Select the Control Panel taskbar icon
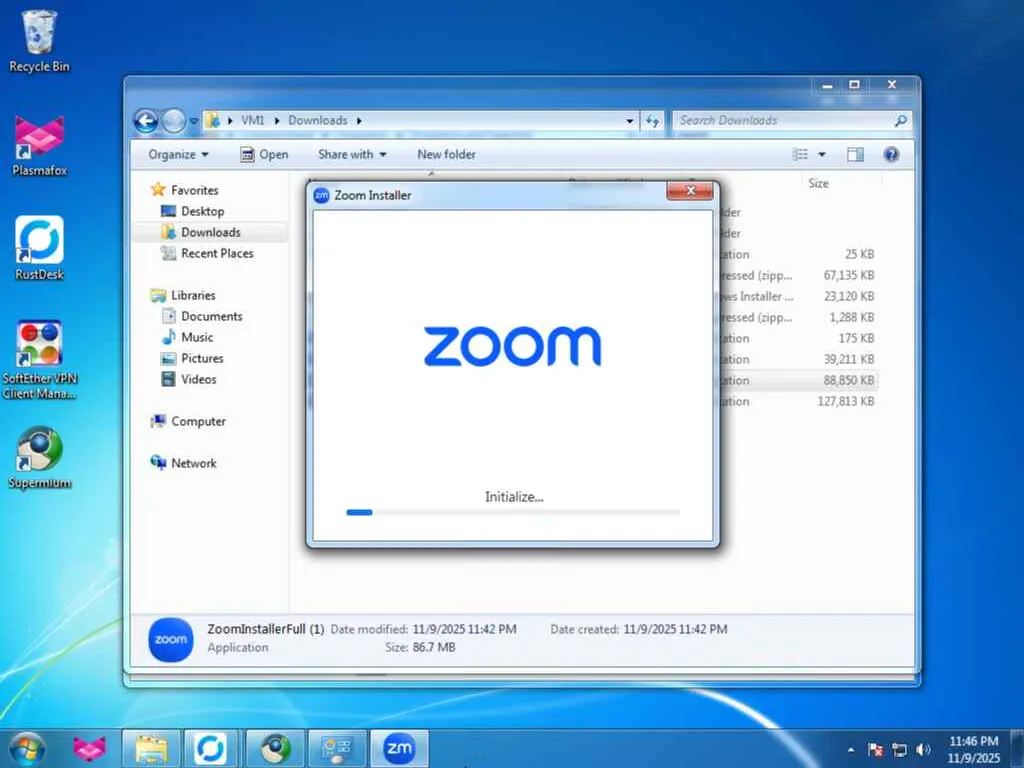 [337, 748]
